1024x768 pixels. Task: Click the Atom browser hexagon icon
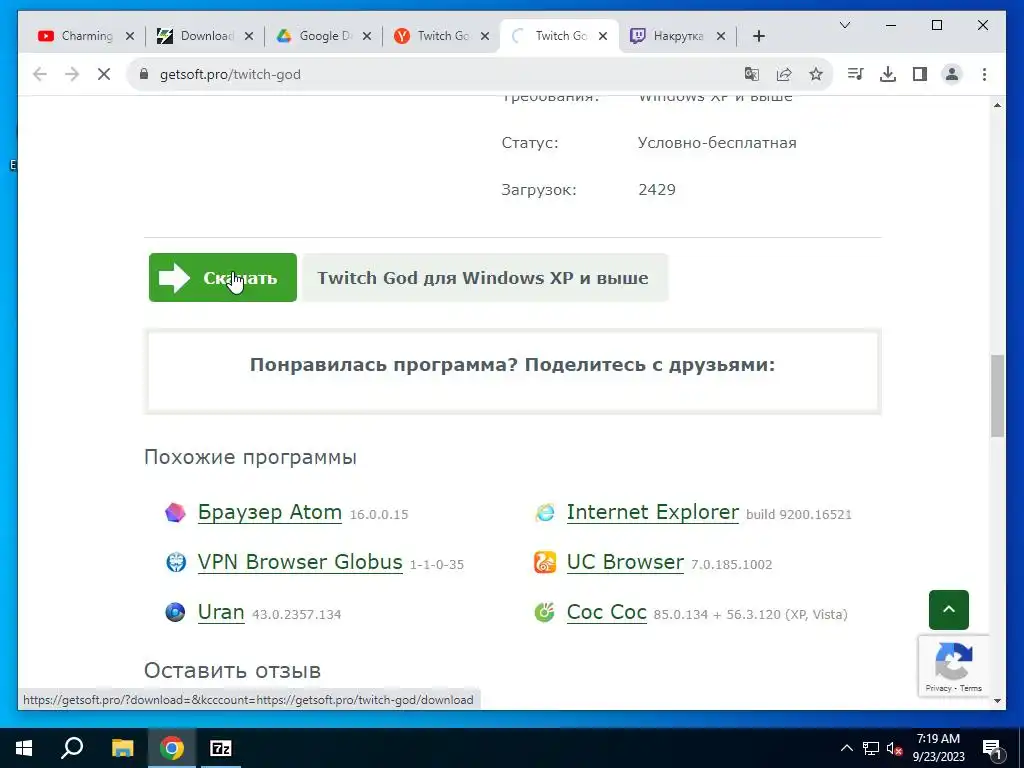175,513
